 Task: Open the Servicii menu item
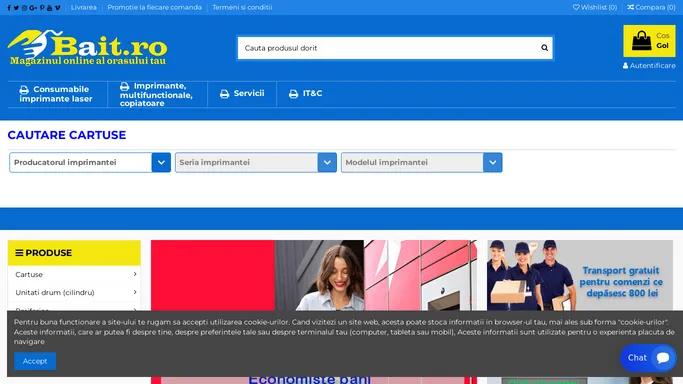(x=242, y=94)
